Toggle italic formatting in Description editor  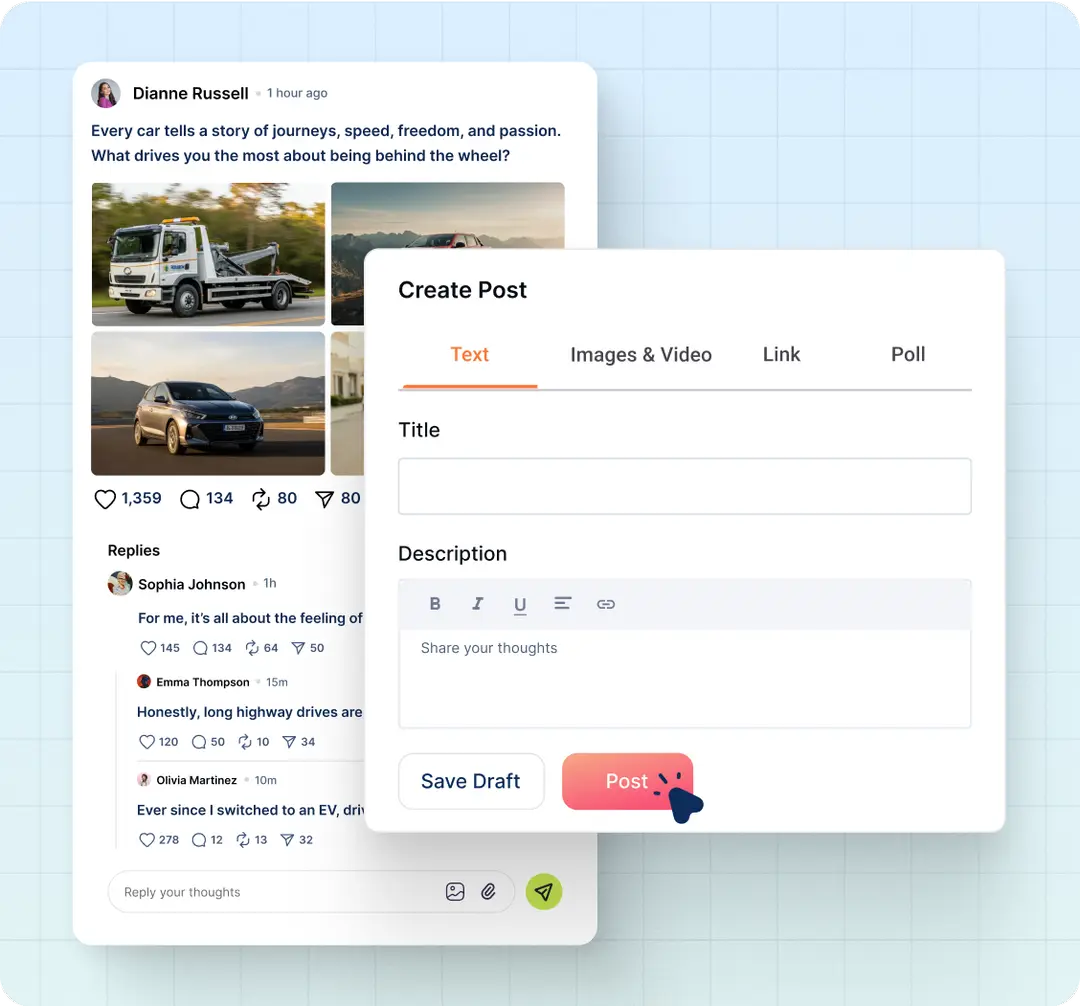(x=477, y=604)
